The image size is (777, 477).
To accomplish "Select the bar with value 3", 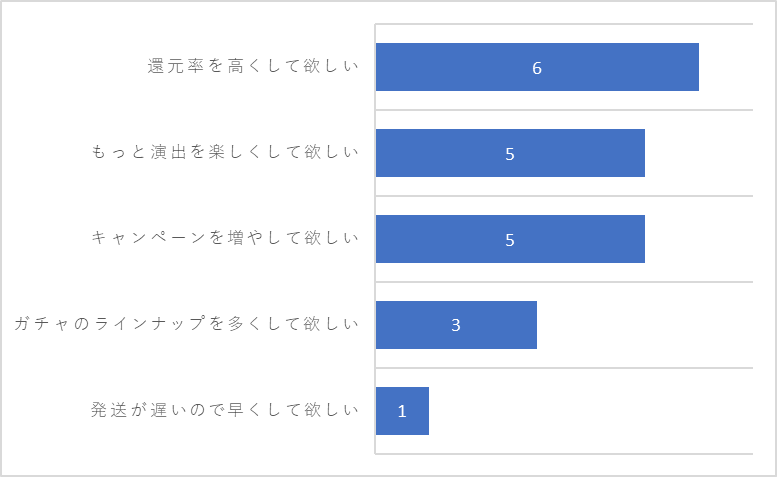I will coord(456,325).
